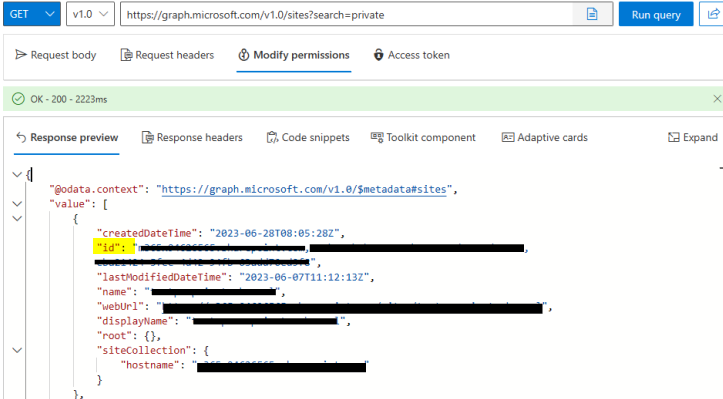Open the $metadata#sites link
This screenshot has height=399, width=723.
304,189
